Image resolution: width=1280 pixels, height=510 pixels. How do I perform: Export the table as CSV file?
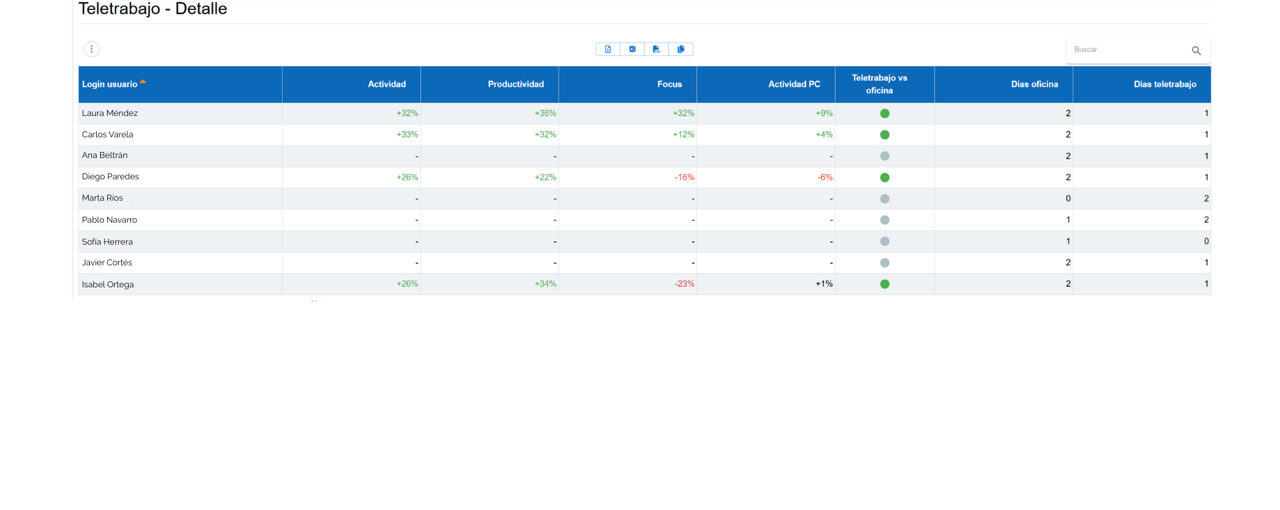coord(656,49)
